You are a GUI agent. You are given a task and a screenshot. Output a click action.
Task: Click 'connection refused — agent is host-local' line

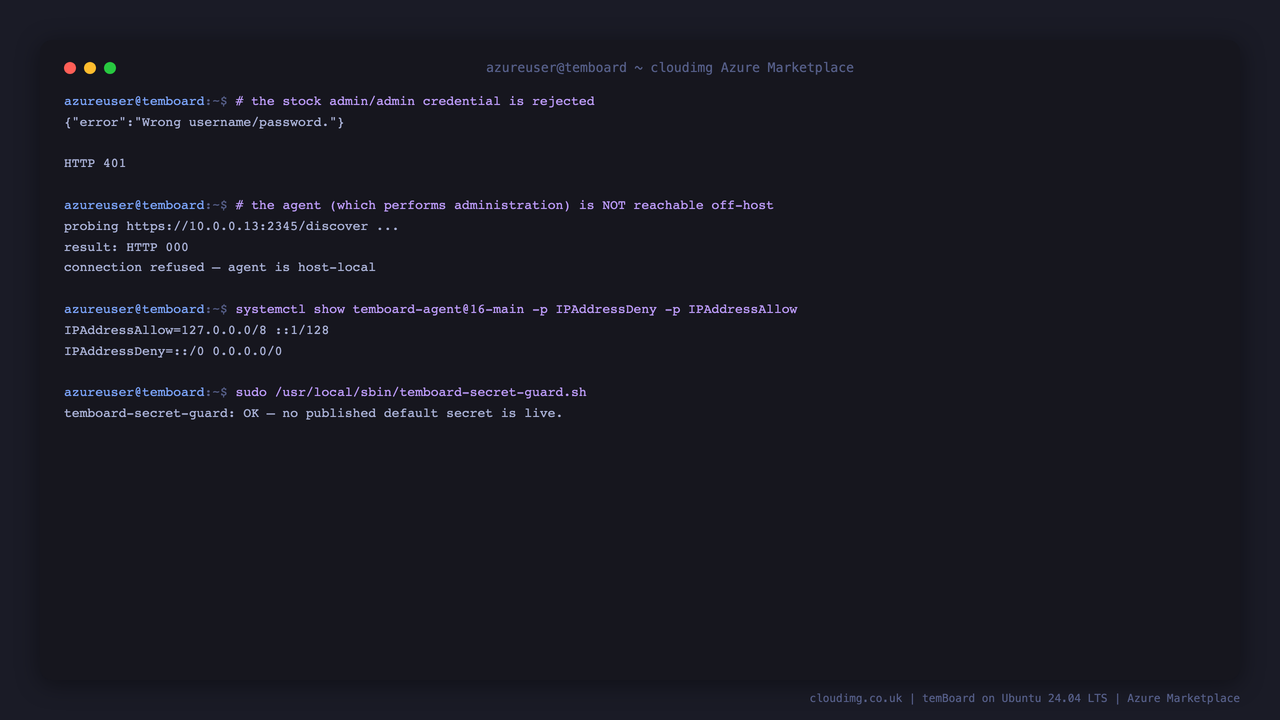(x=220, y=267)
